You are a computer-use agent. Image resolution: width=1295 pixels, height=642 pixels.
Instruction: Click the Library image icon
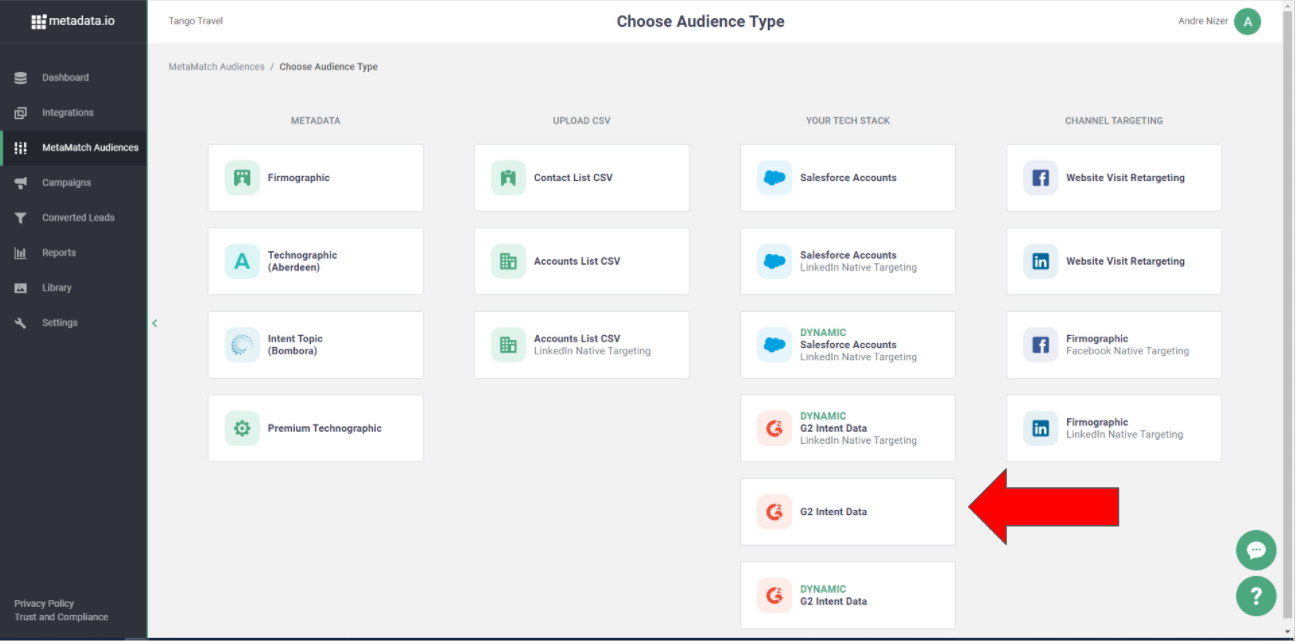pos(21,288)
